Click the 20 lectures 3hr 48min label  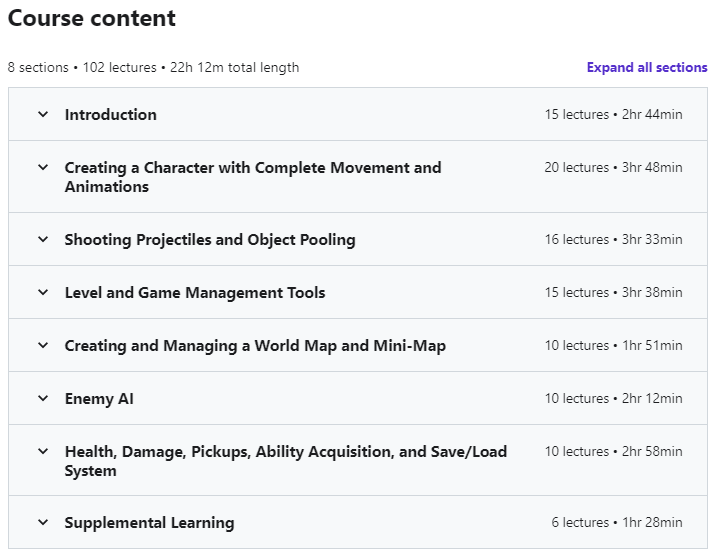click(613, 167)
